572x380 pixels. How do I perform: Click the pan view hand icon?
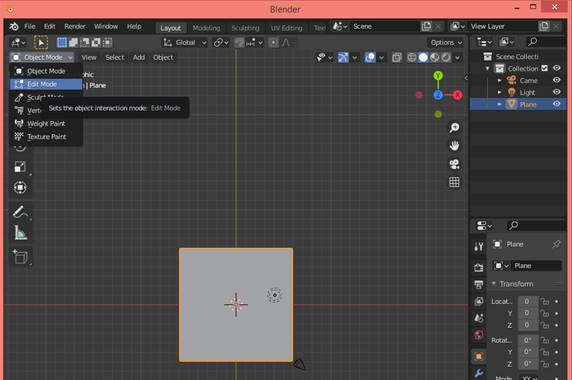pyautogui.click(x=454, y=146)
